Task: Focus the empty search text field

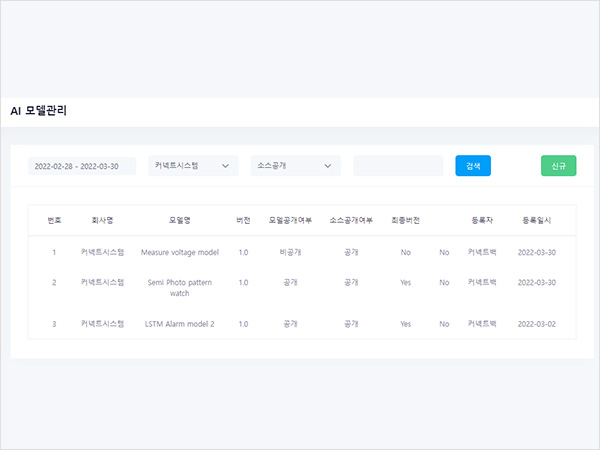Action: click(x=397, y=166)
